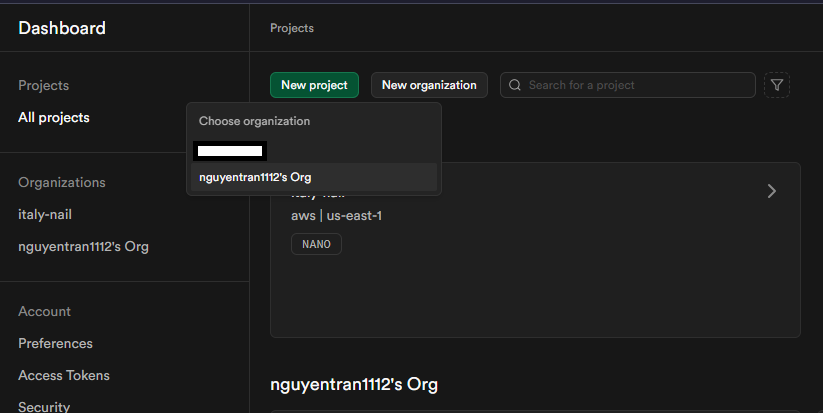Select the first organization in the dropdown list
Viewport: 823px width, 413px height.
tap(230, 151)
